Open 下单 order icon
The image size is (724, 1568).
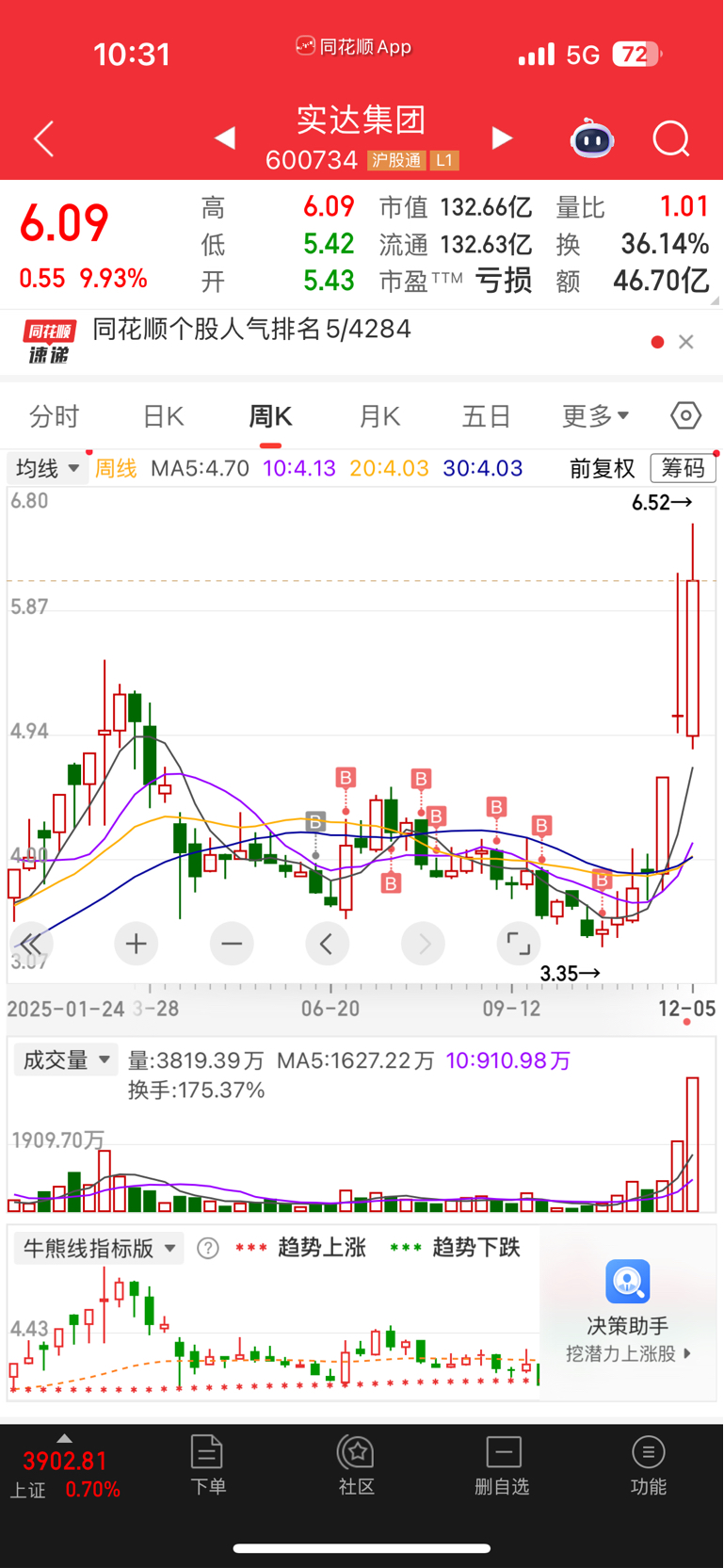click(x=207, y=1452)
